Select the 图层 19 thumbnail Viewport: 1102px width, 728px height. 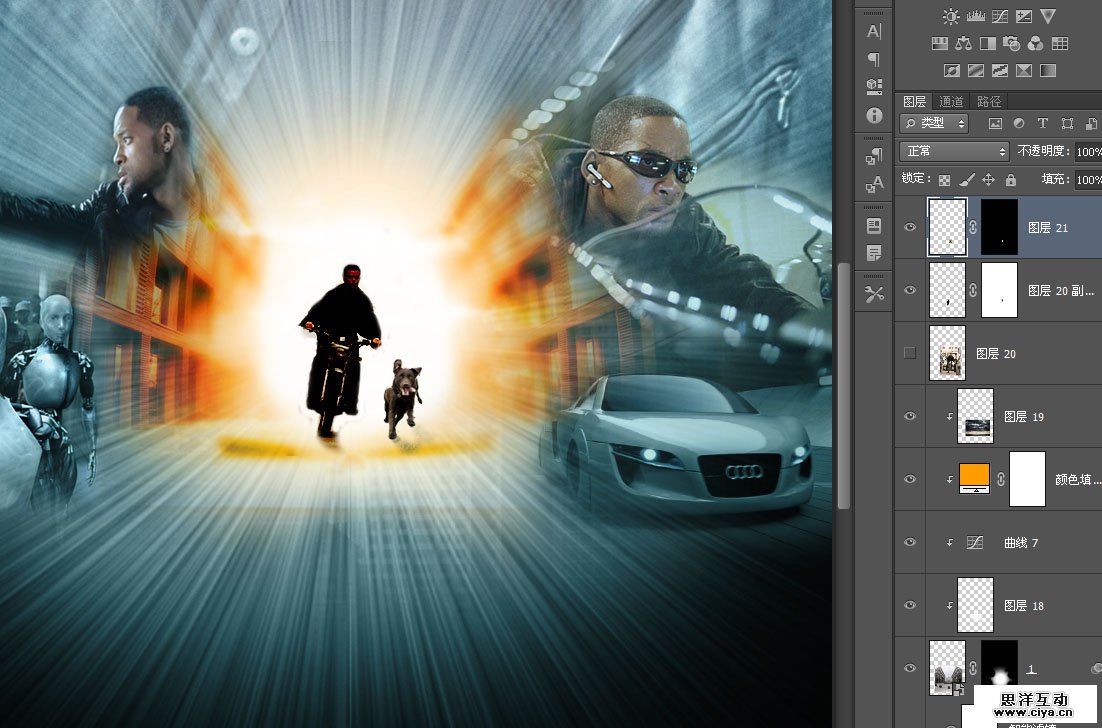975,416
